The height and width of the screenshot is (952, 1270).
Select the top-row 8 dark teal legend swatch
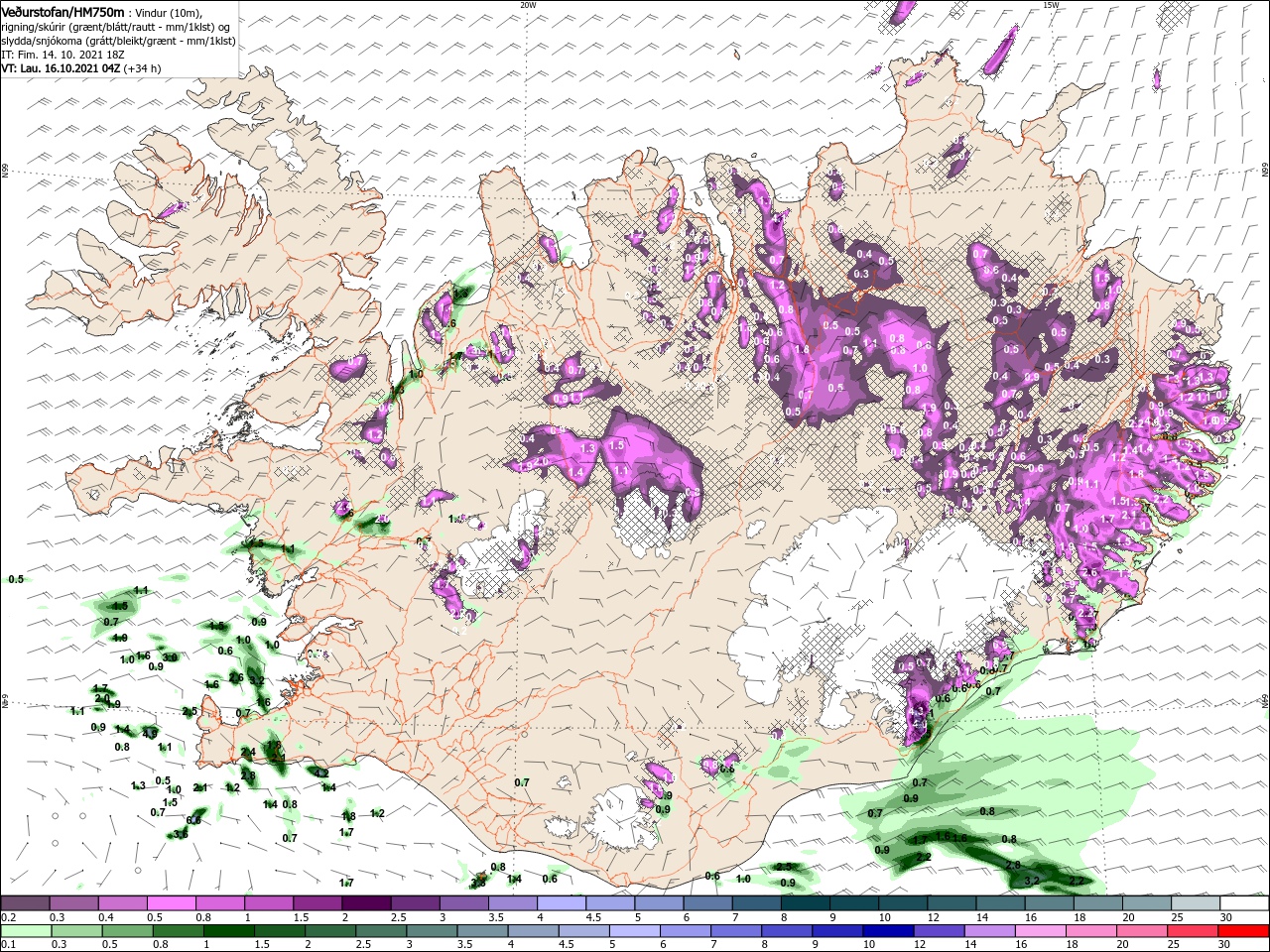pos(806,903)
